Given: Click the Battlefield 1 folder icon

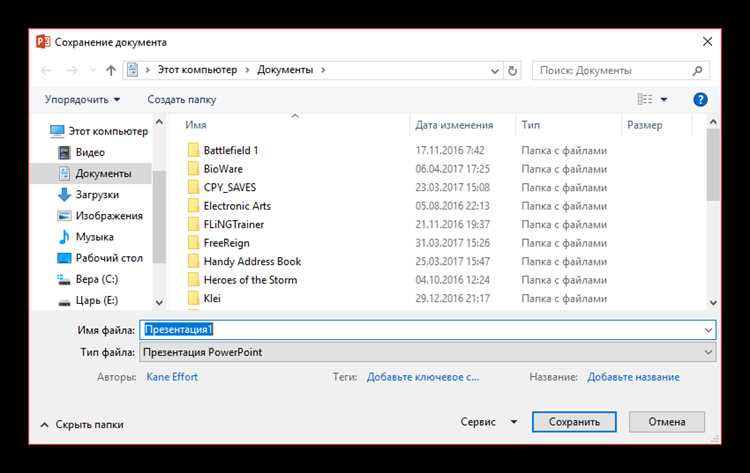Looking at the screenshot, I should point(193,150).
